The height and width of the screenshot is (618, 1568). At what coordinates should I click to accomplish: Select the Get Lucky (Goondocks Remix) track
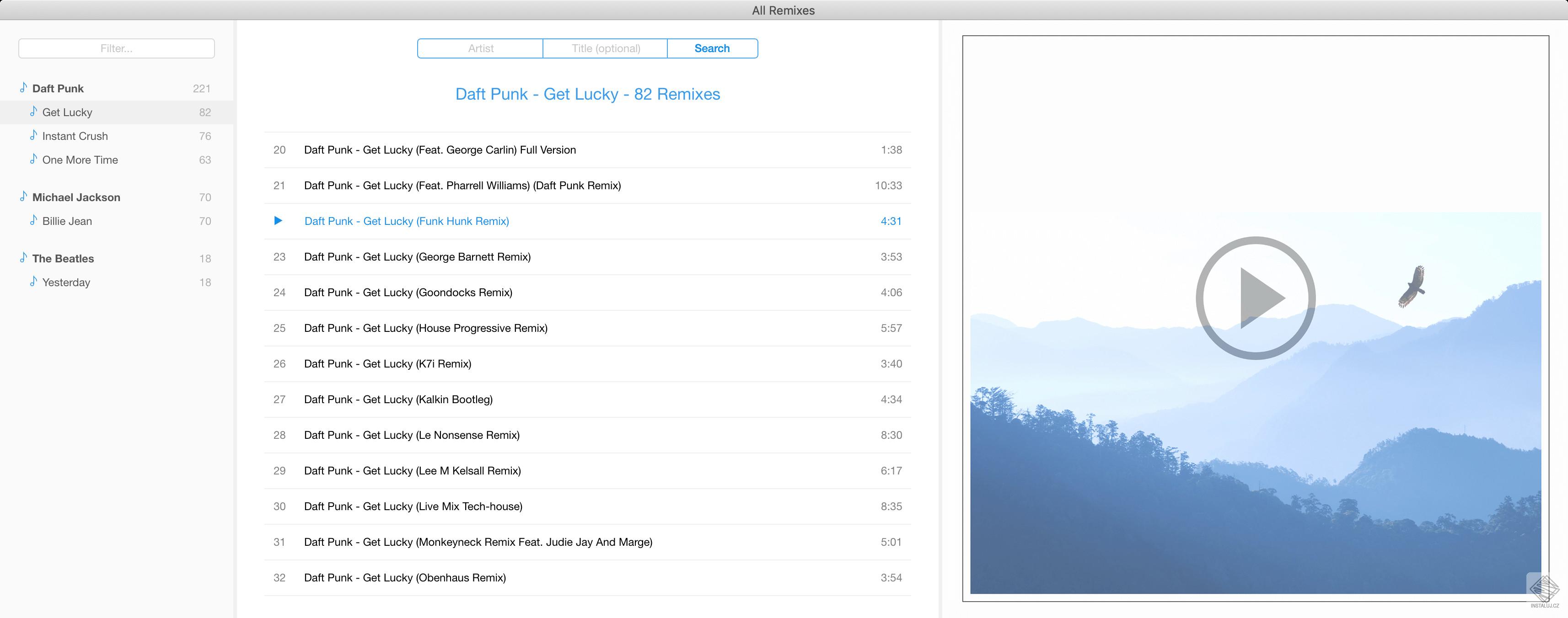408,292
